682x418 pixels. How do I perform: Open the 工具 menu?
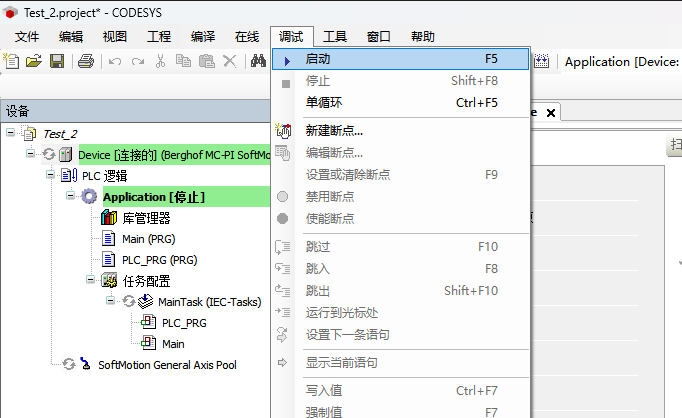click(x=335, y=37)
